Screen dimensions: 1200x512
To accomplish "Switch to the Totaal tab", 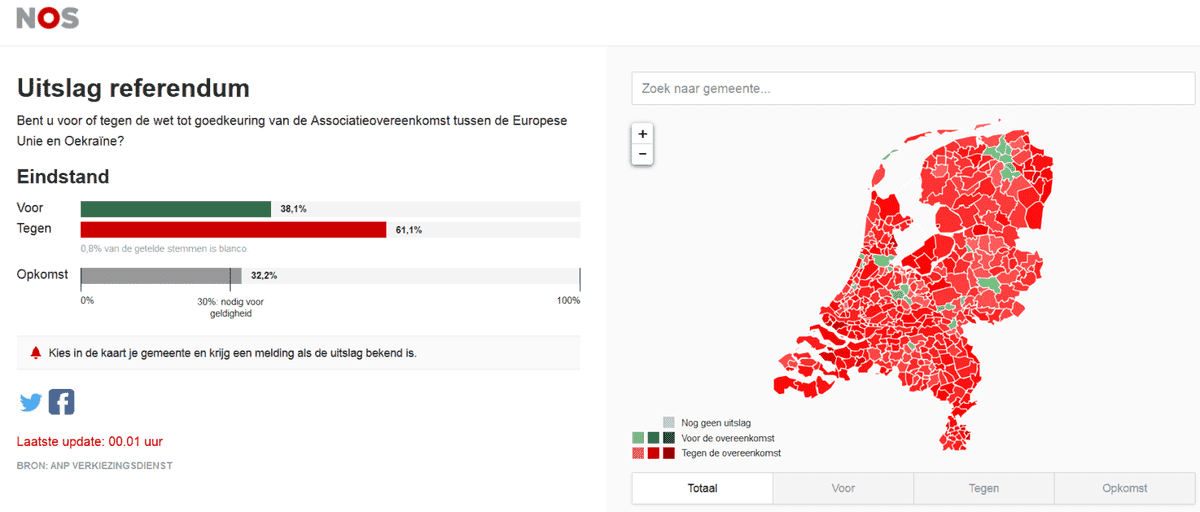I will (x=702, y=488).
